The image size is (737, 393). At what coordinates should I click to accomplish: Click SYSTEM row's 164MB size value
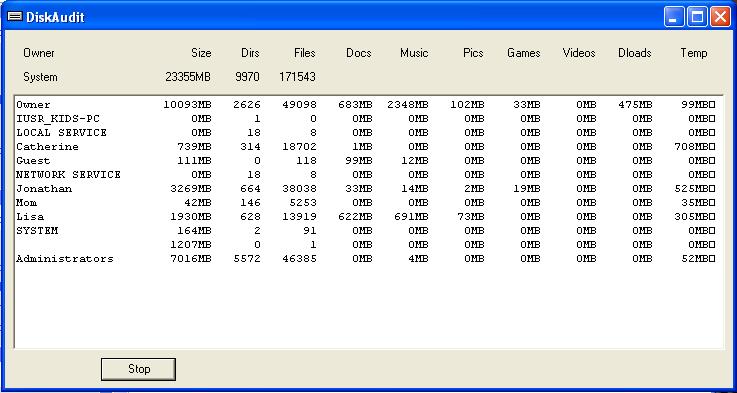195,231
